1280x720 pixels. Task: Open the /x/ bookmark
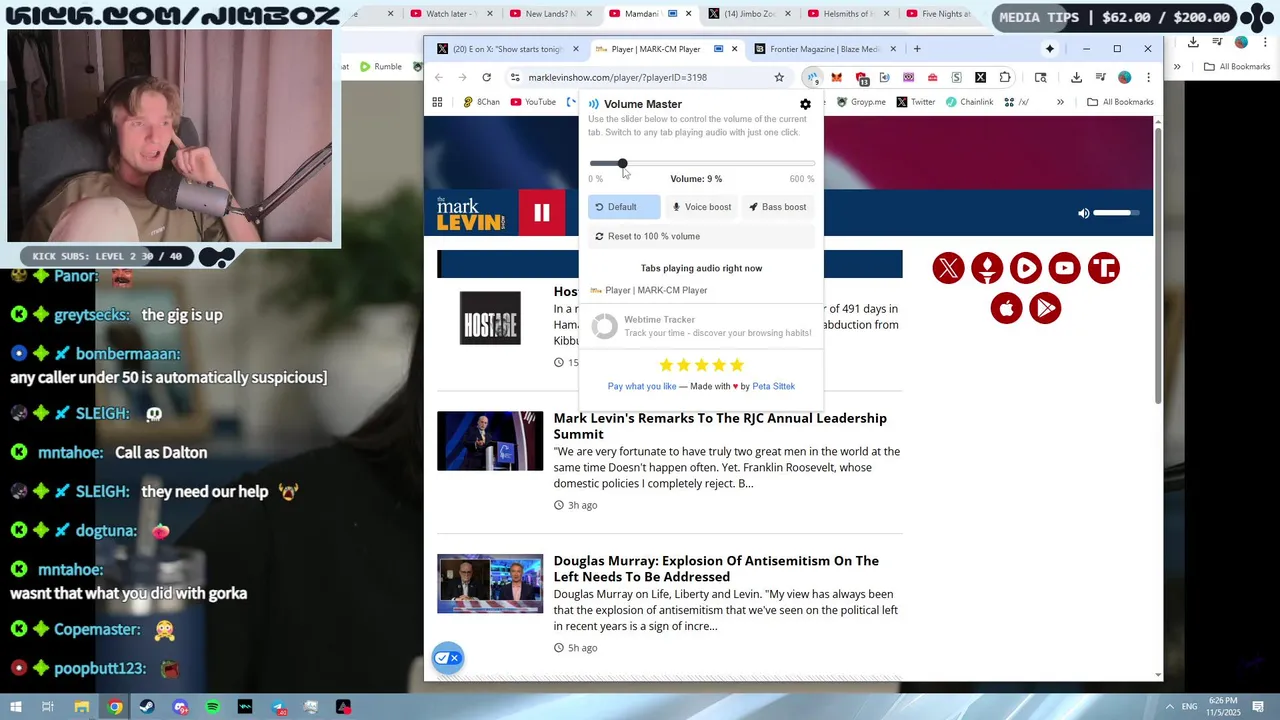coord(1017,102)
